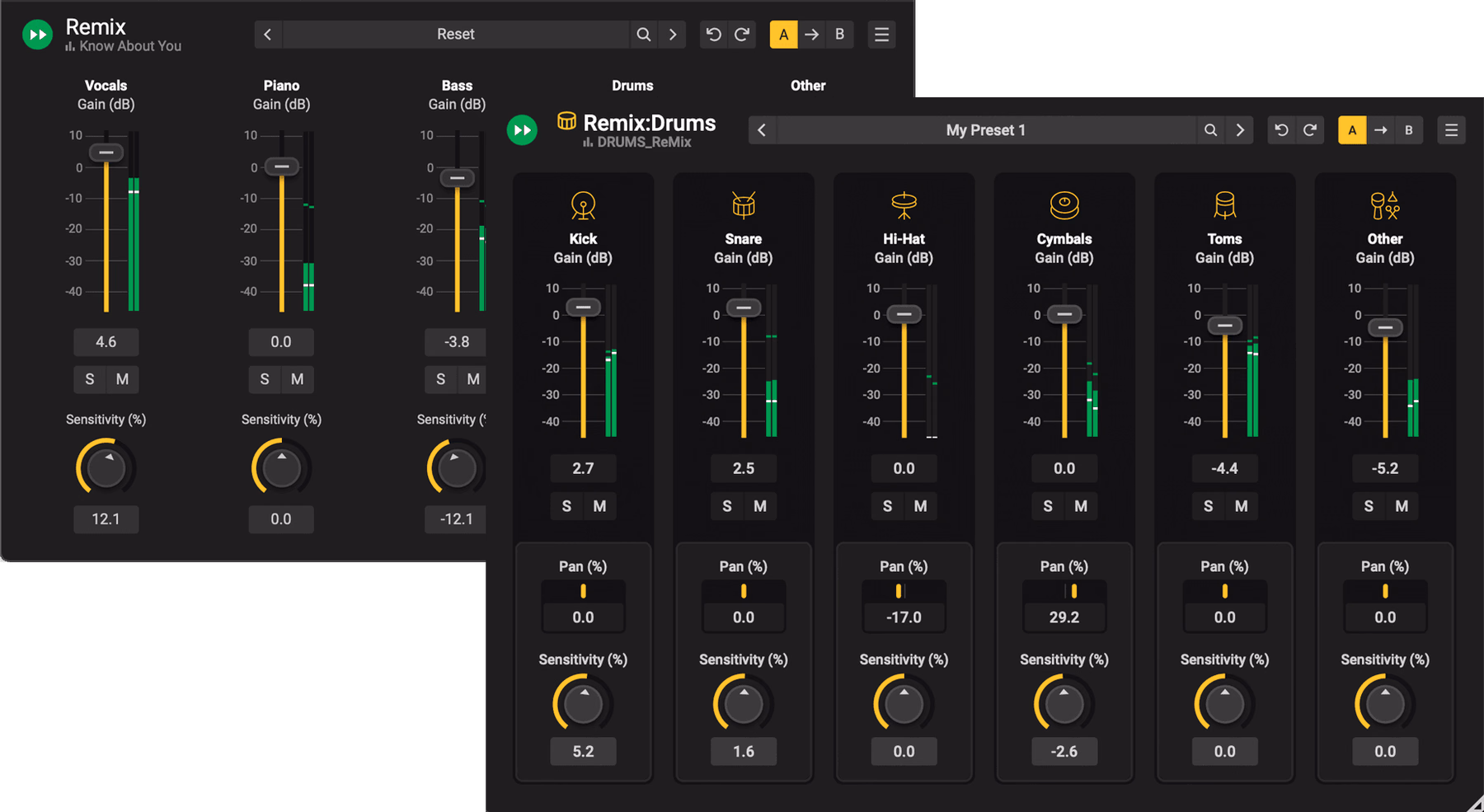This screenshot has width=1484, height=812.
Task: Undo last change in Remix:Drums
Action: (1281, 130)
